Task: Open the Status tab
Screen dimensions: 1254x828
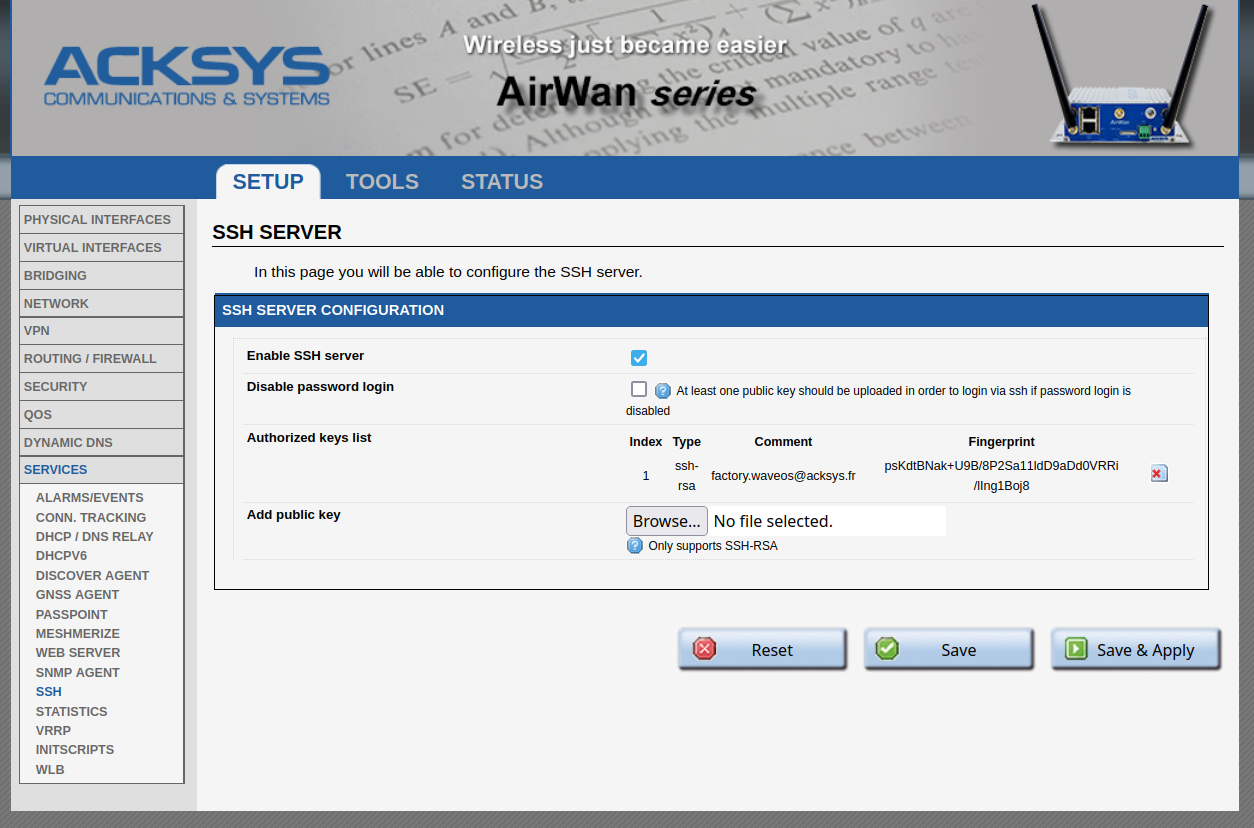Action: (x=502, y=182)
